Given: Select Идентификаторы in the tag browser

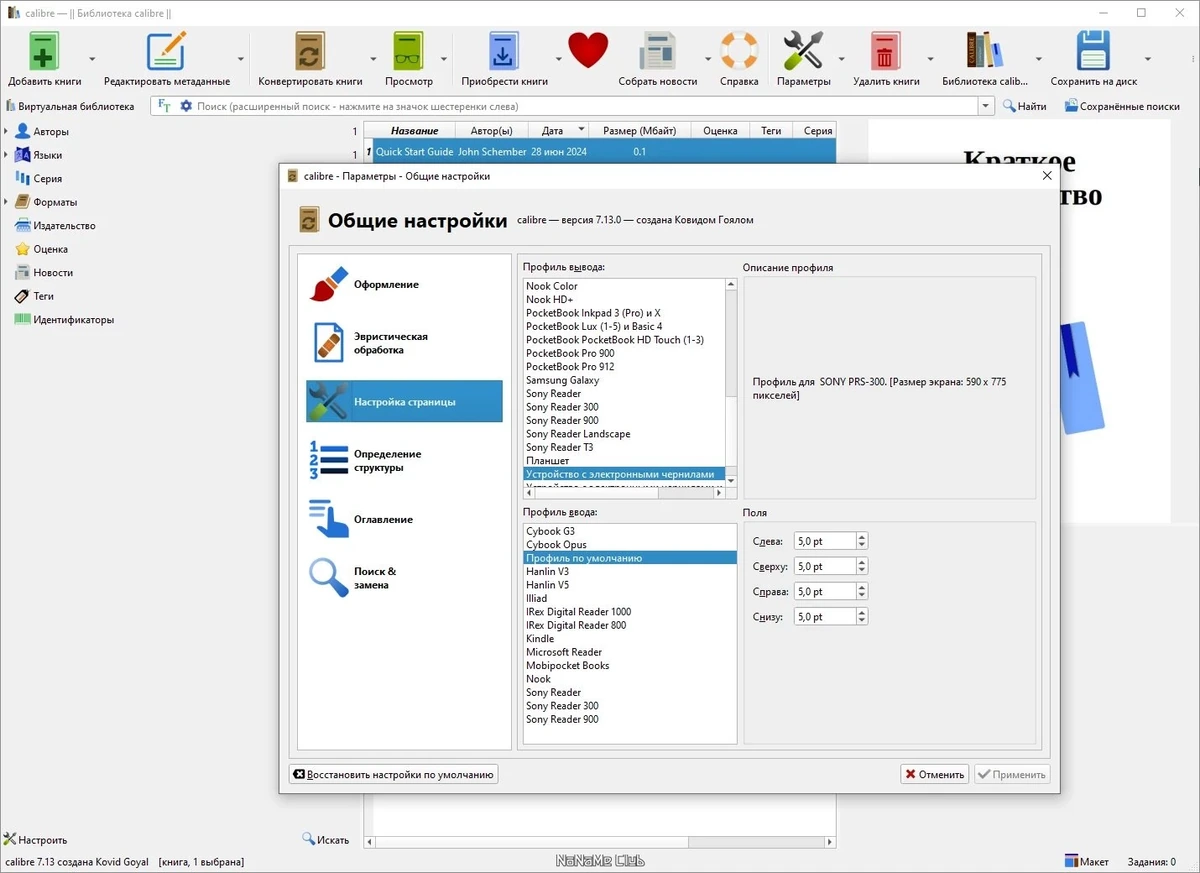Looking at the screenshot, I should (73, 320).
